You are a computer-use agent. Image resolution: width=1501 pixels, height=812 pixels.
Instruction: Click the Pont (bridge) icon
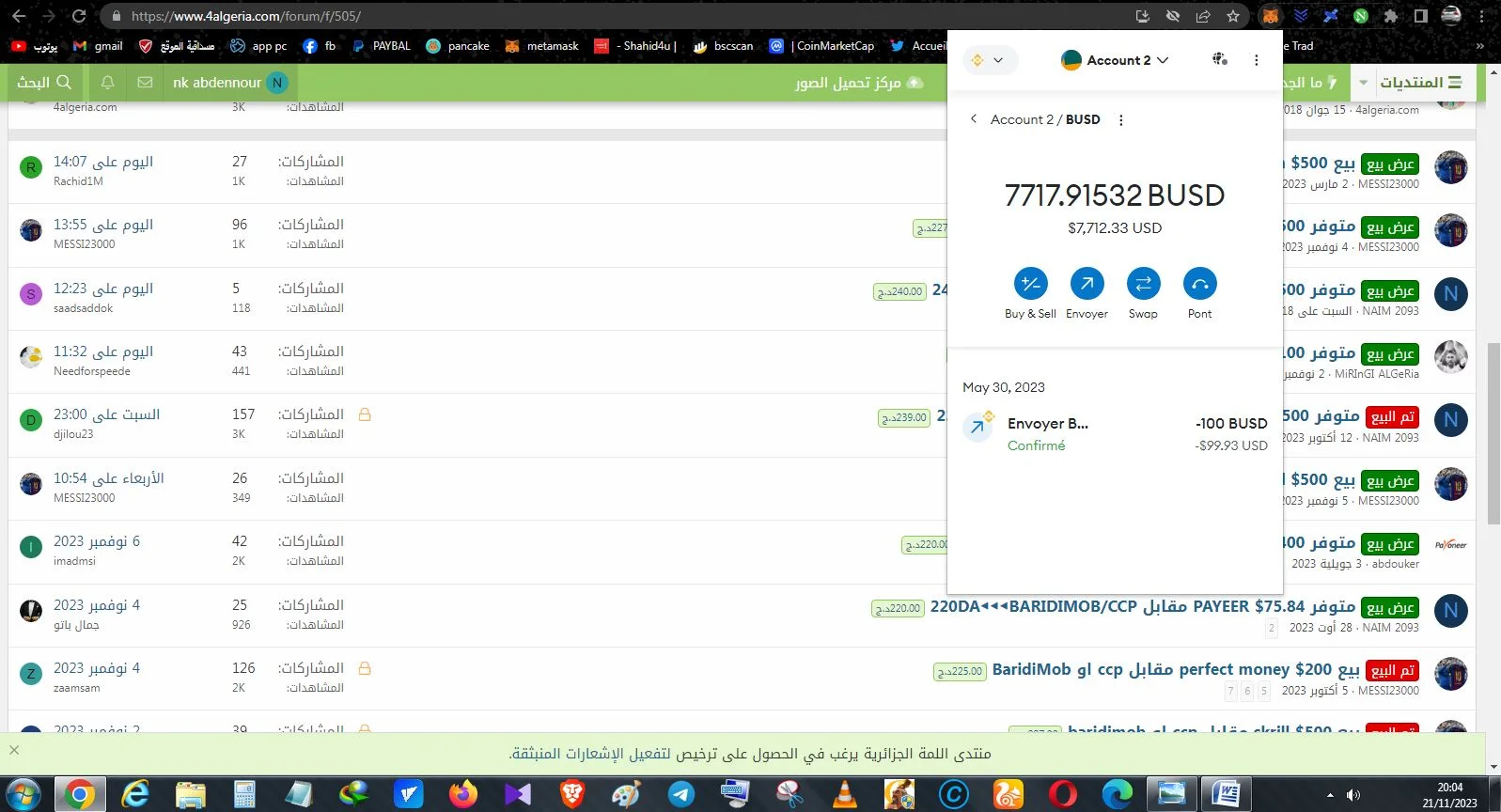pos(1199,284)
